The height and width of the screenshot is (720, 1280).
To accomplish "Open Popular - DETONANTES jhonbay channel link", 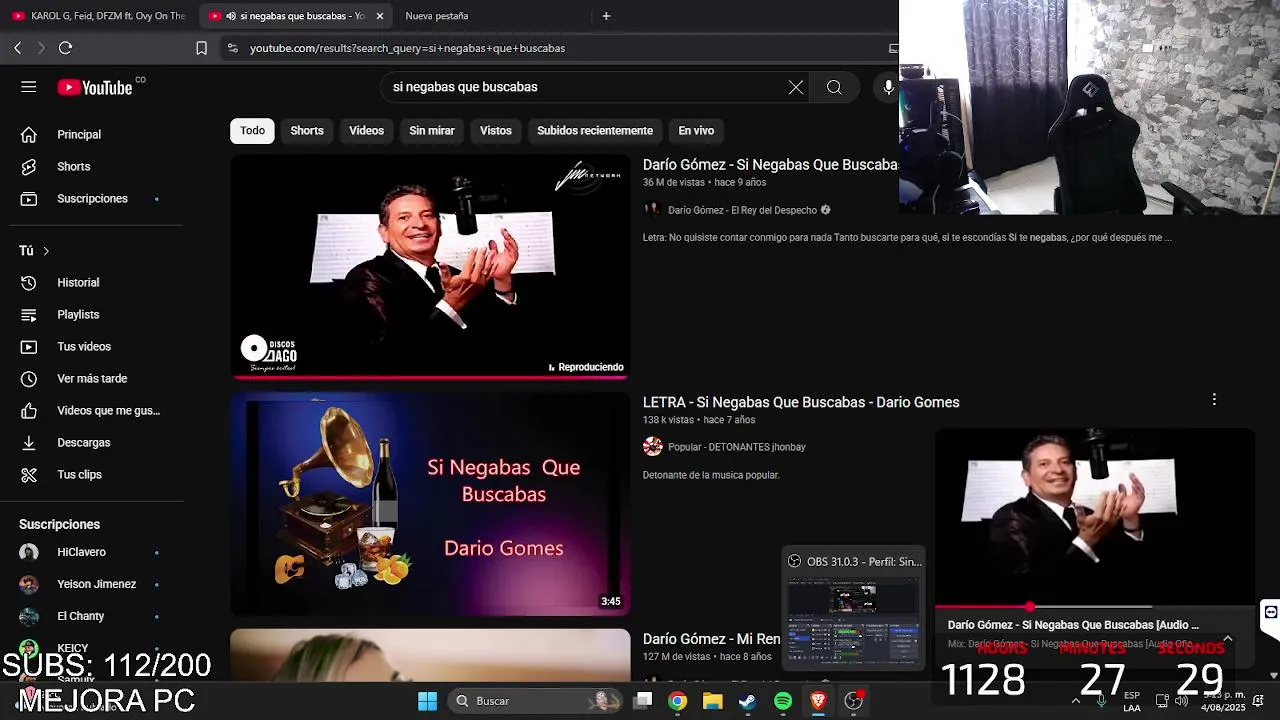I will (x=737, y=447).
